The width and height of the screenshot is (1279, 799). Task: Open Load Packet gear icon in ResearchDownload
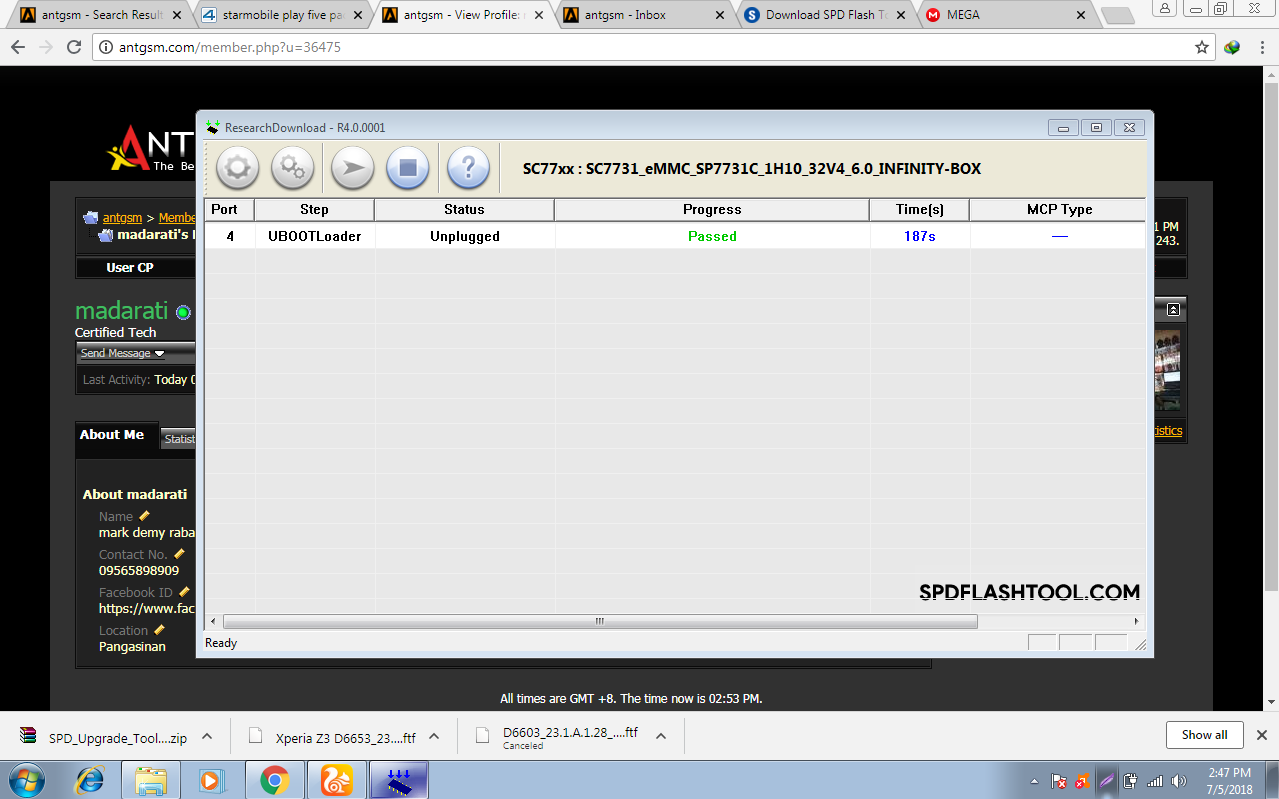238,168
